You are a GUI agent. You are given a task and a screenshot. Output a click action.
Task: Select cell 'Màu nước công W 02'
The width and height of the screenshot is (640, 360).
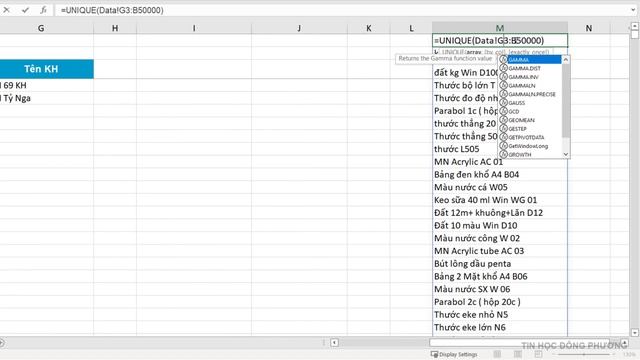point(500,238)
